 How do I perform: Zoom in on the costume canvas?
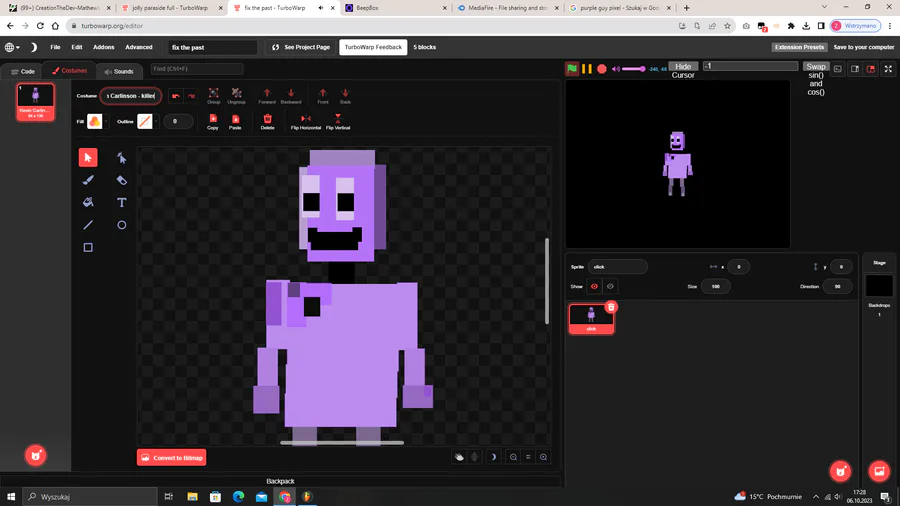544,457
